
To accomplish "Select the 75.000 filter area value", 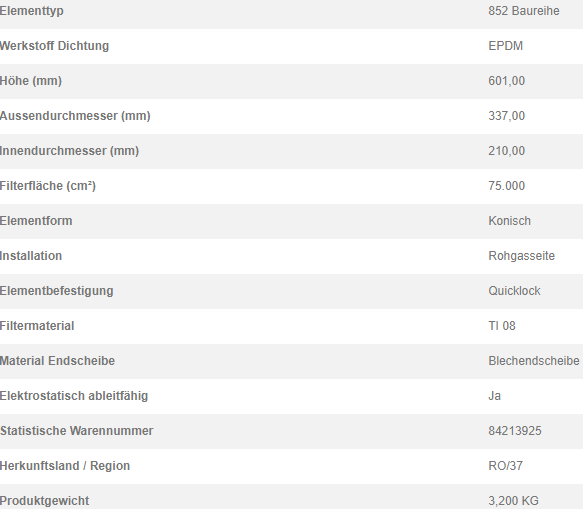I will click(x=506, y=186).
